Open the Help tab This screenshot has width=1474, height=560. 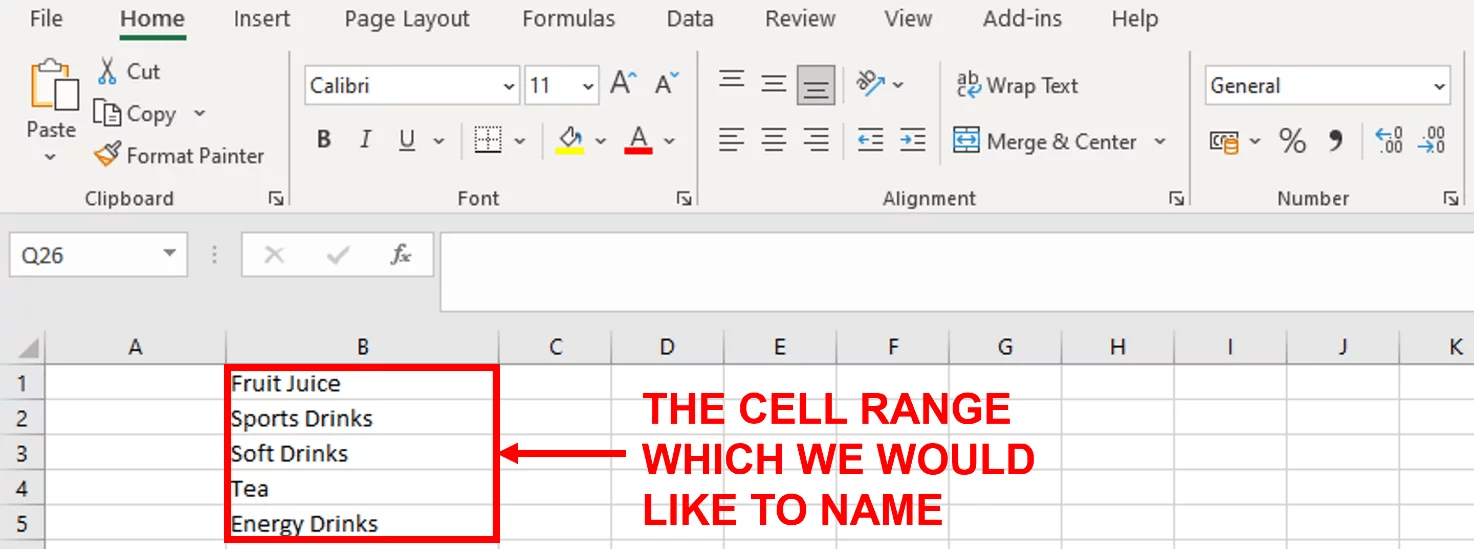[1135, 18]
